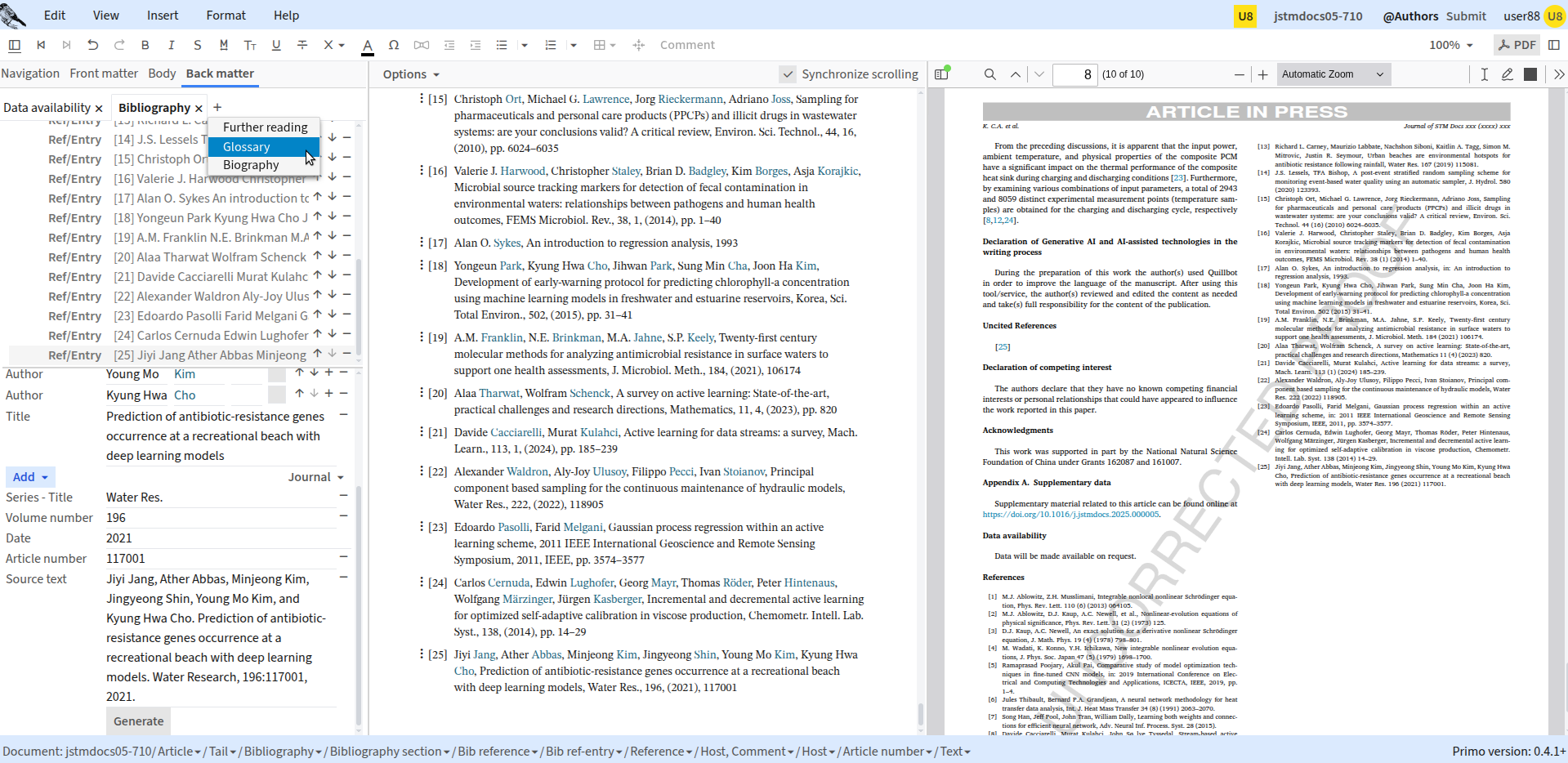The height and width of the screenshot is (763, 1568).
Task: Open the Automatic Zoom dropdown
Action: tap(1333, 74)
